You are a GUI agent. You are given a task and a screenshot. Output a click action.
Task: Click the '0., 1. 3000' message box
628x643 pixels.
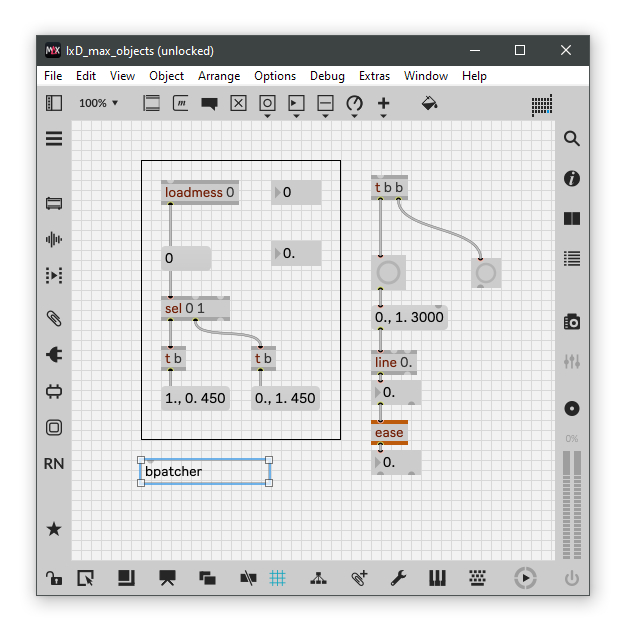pos(409,318)
